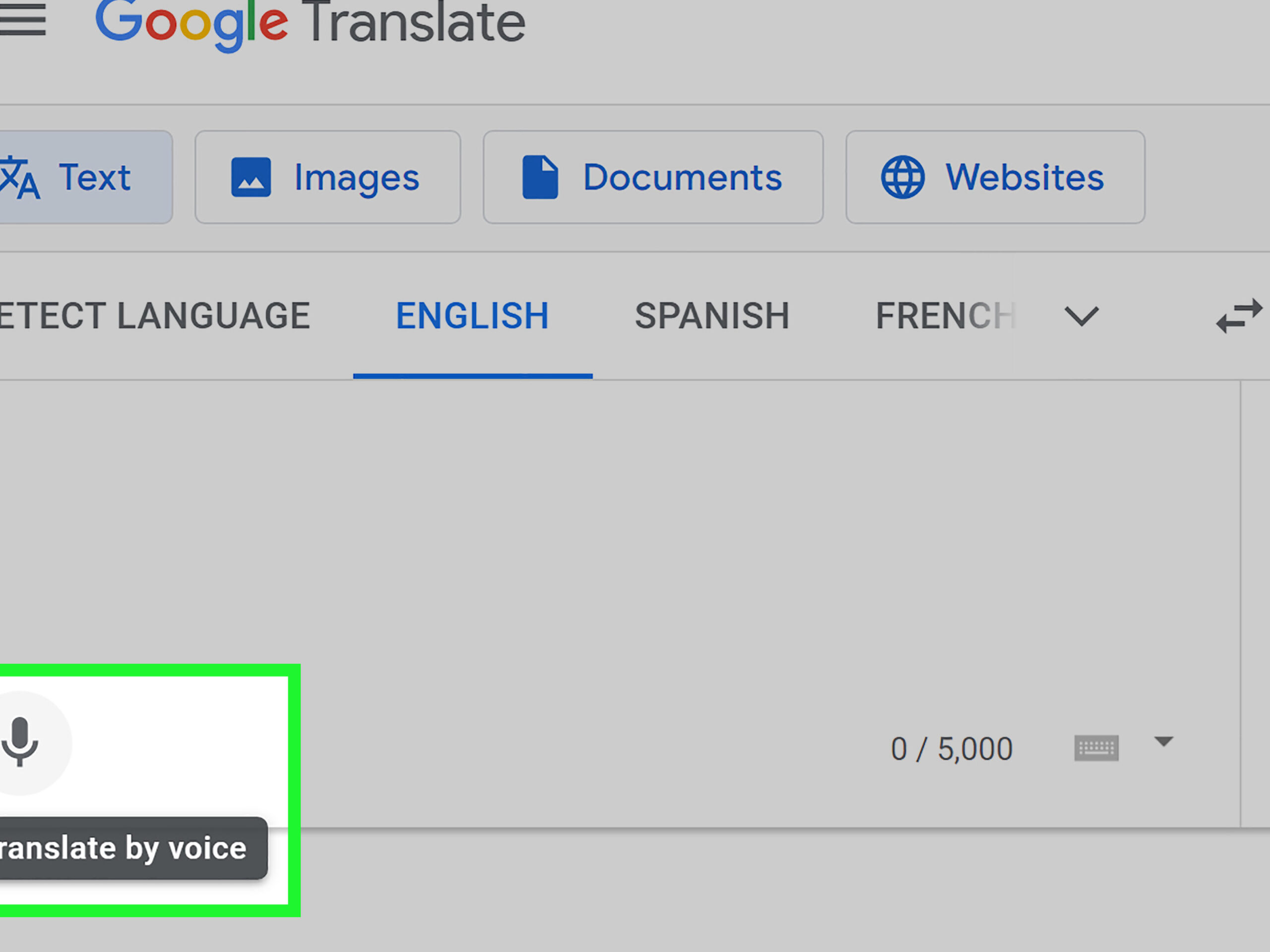Screen dimensions: 1270x952
Task: Click the keyboard input tool icon
Action: point(1096,748)
